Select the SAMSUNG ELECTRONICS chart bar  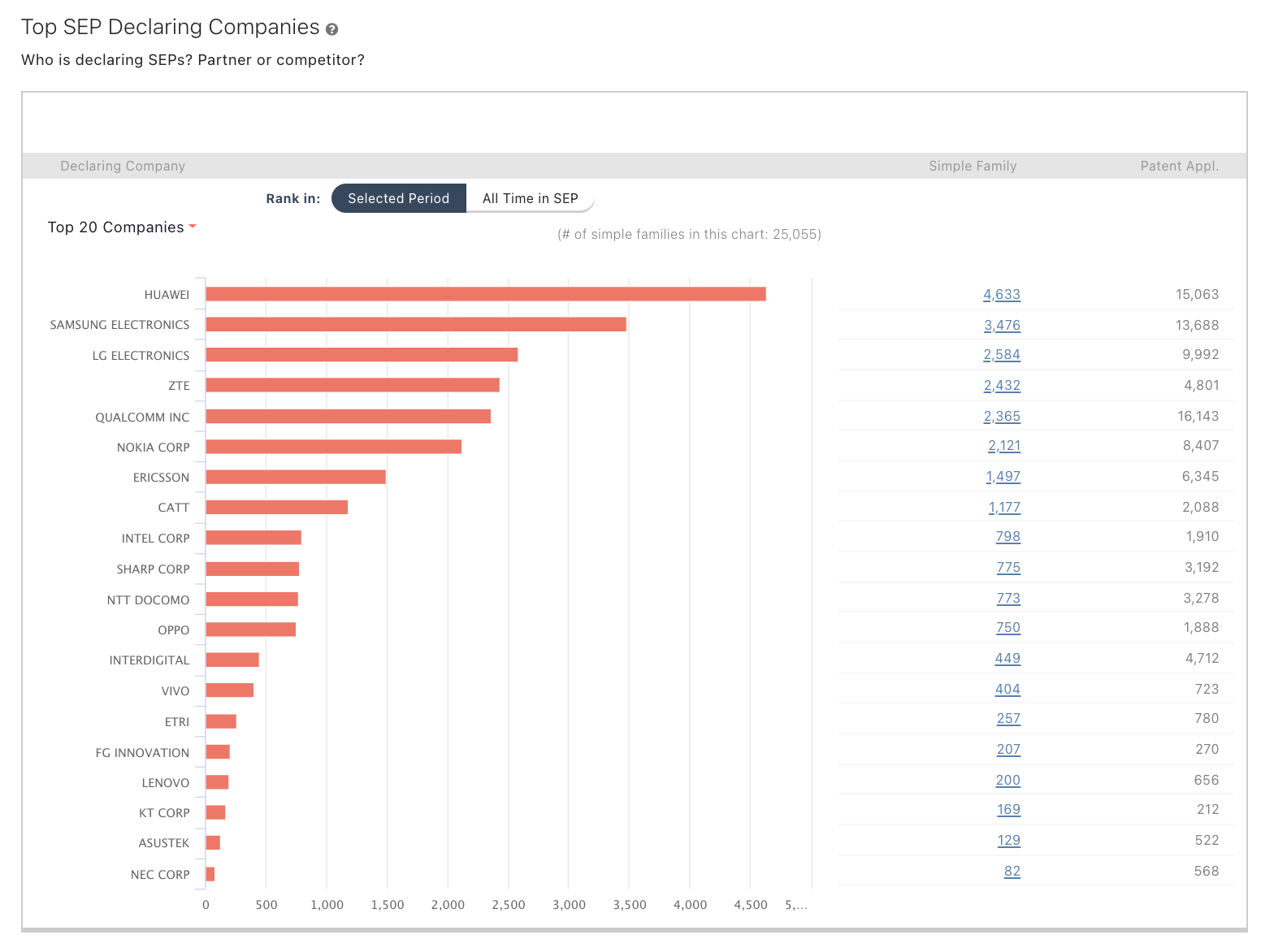pos(416,324)
